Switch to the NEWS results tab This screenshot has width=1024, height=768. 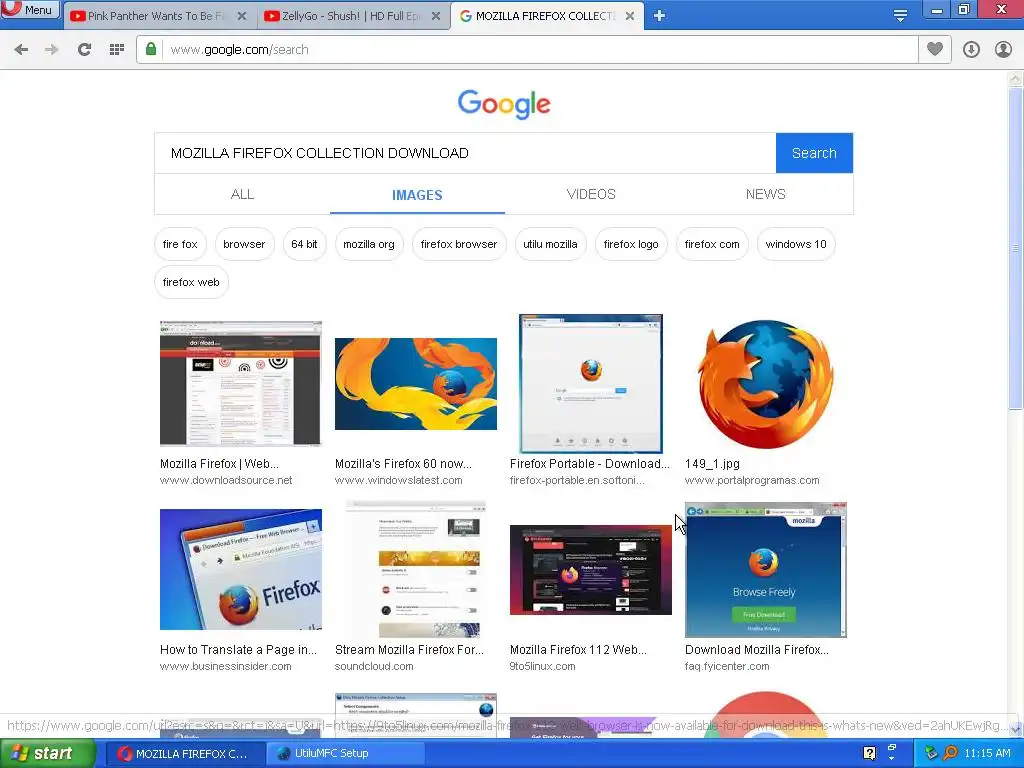click(x=765, y=195)
